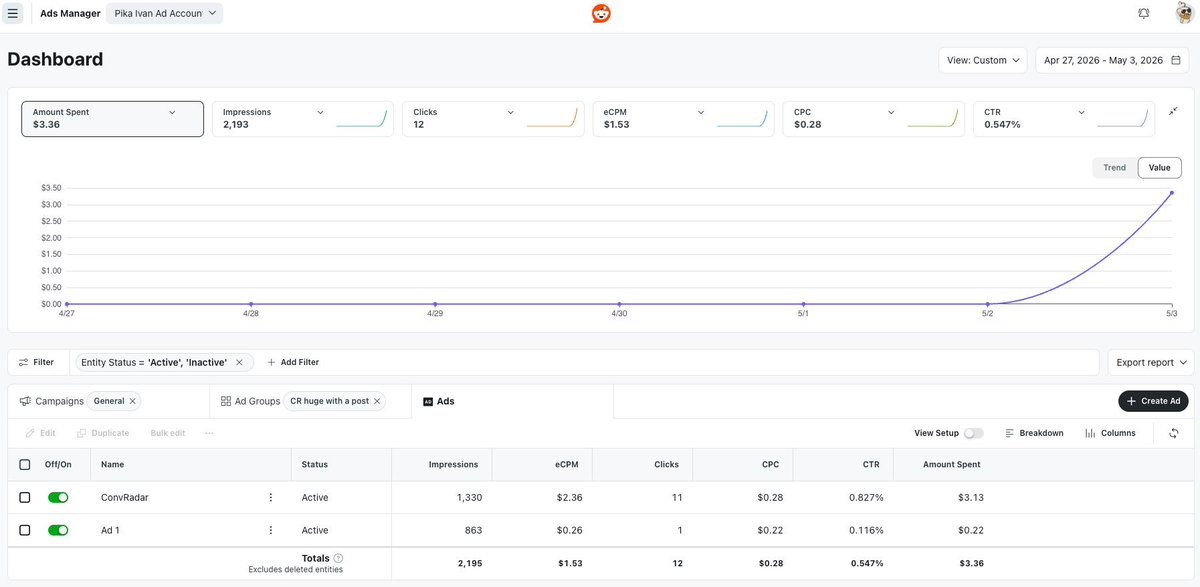This screenshot has width=1200, height=587.
Task: Open the more options ellipsis next to Bulk edit
Action: pyautogui.click(x=208, y=433)
